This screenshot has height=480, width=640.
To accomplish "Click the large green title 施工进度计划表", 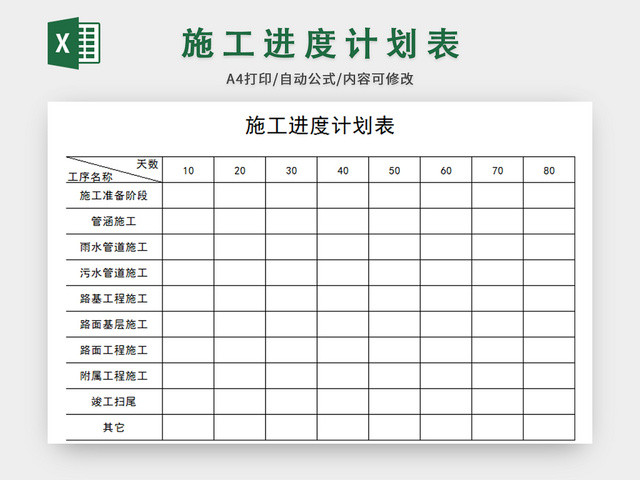I will tap(321, 44).
